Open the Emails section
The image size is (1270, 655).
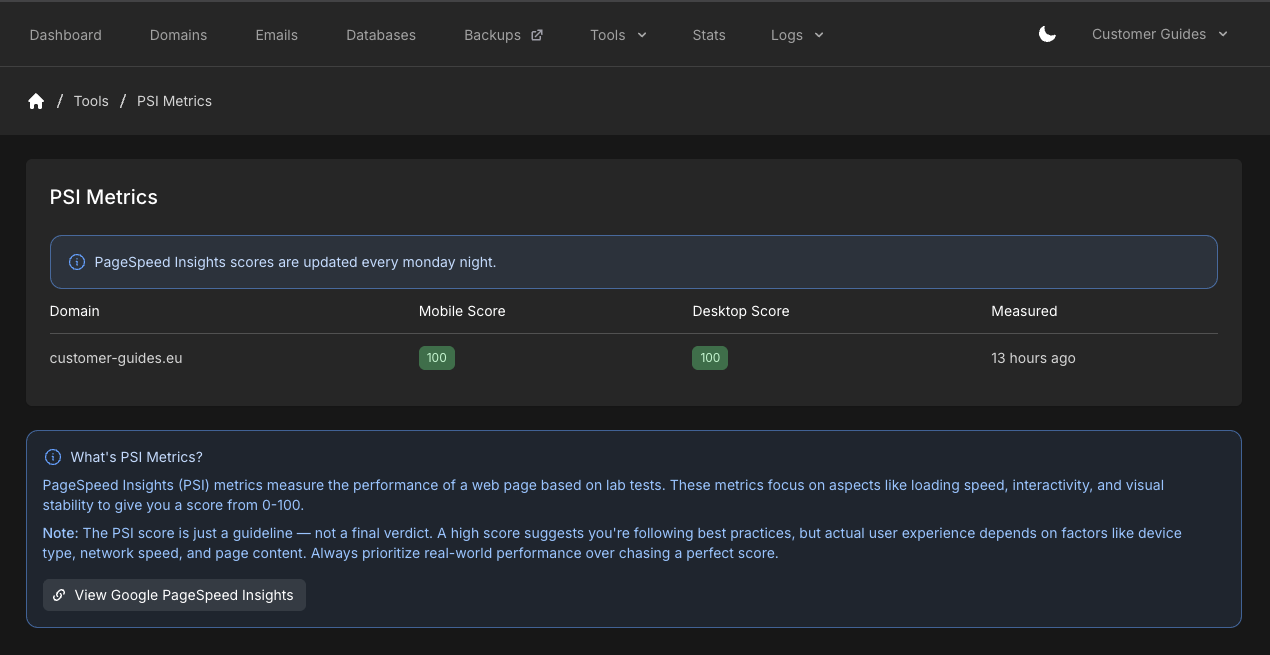277,35
